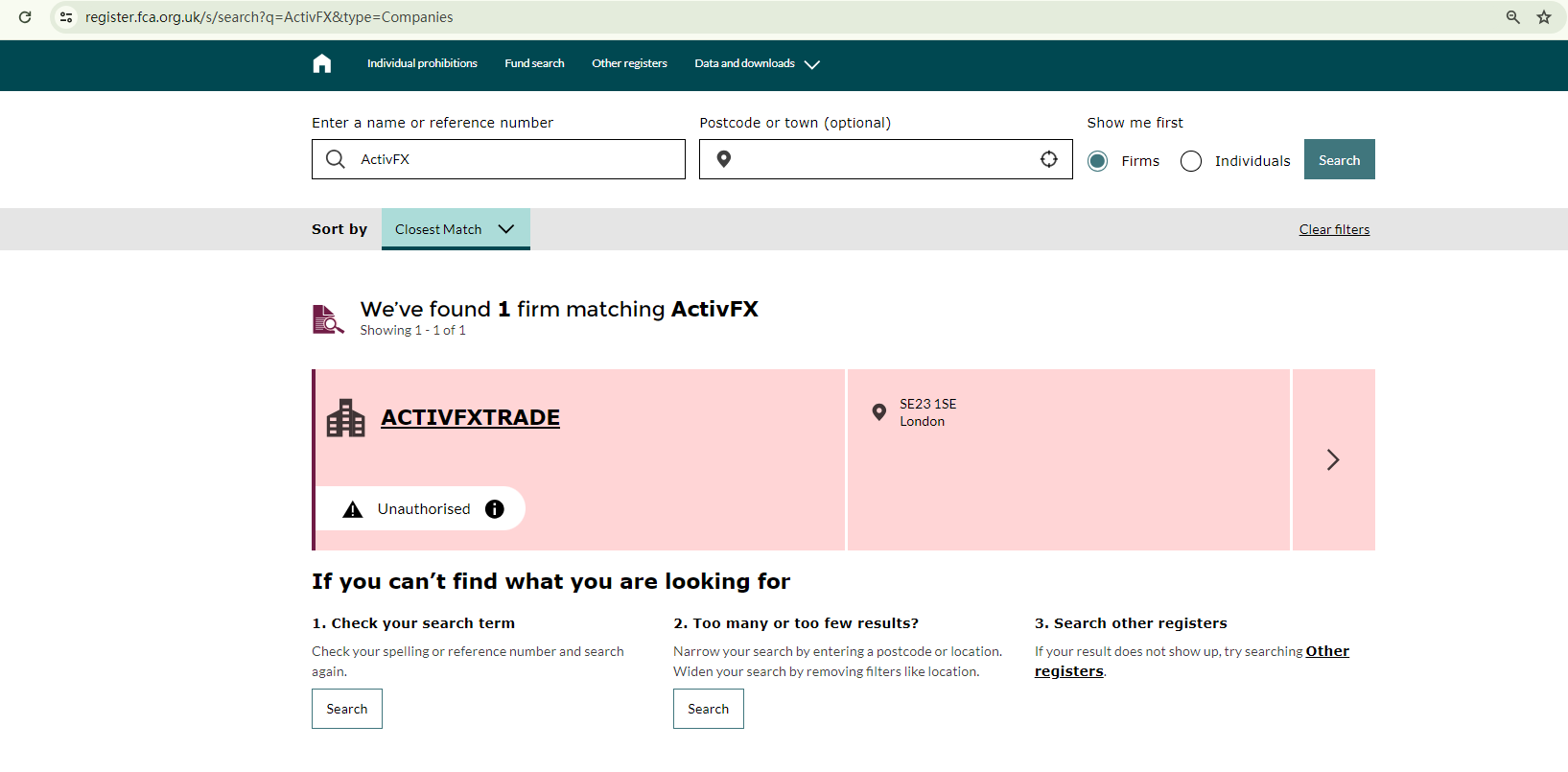Click the Unauthorised info icon

[x=495, y=509]
